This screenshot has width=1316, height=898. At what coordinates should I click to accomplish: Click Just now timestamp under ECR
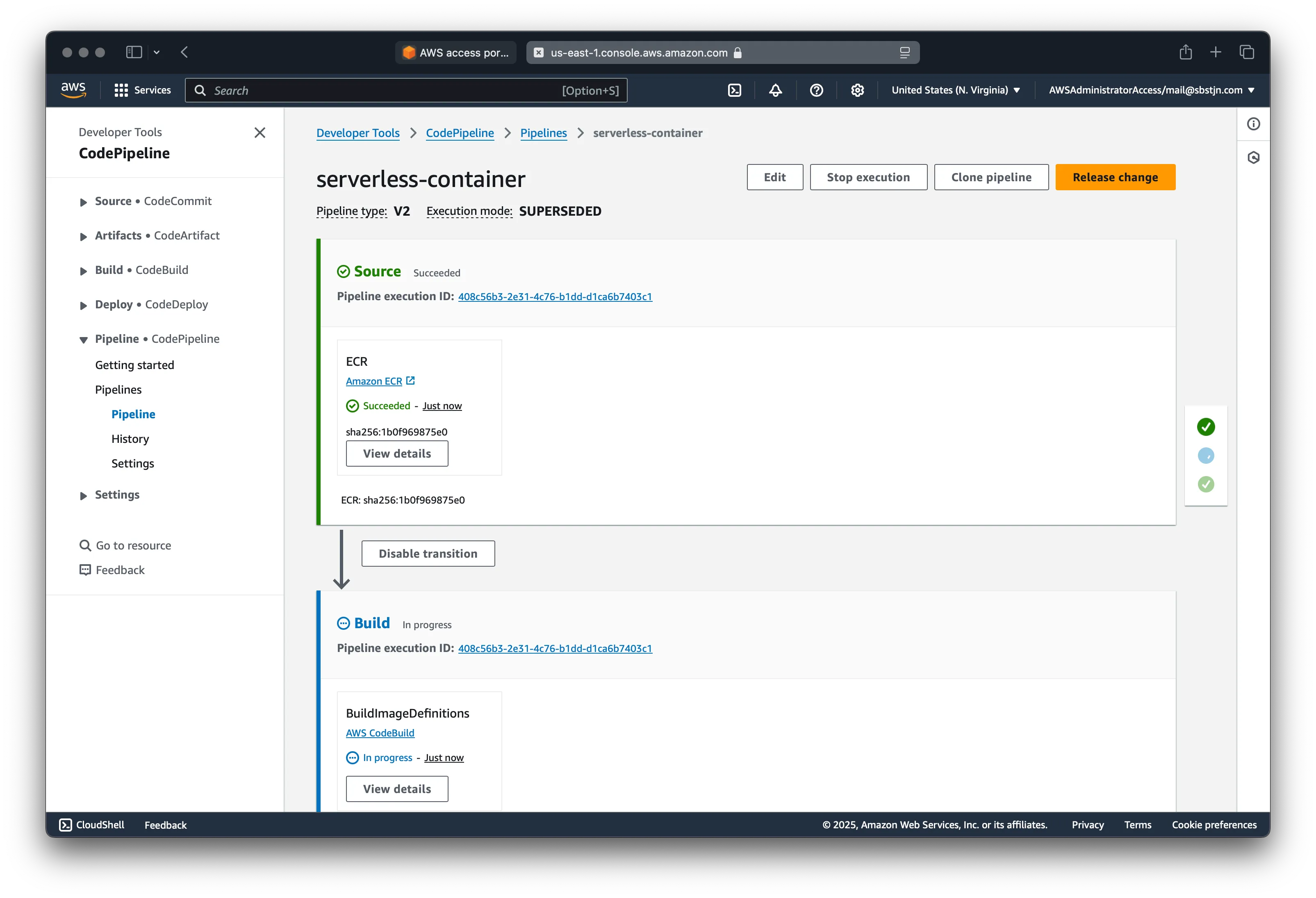point(442,406)
